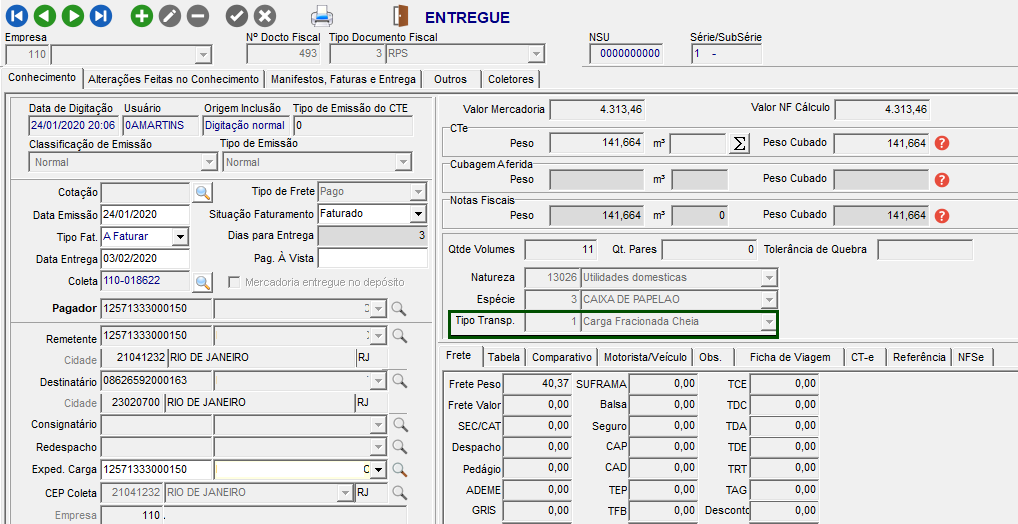Image resolution: width=1018 pixels, height=524 pixels.
Task: Click the sigma sum button beside m³
Action: point(739,143)
